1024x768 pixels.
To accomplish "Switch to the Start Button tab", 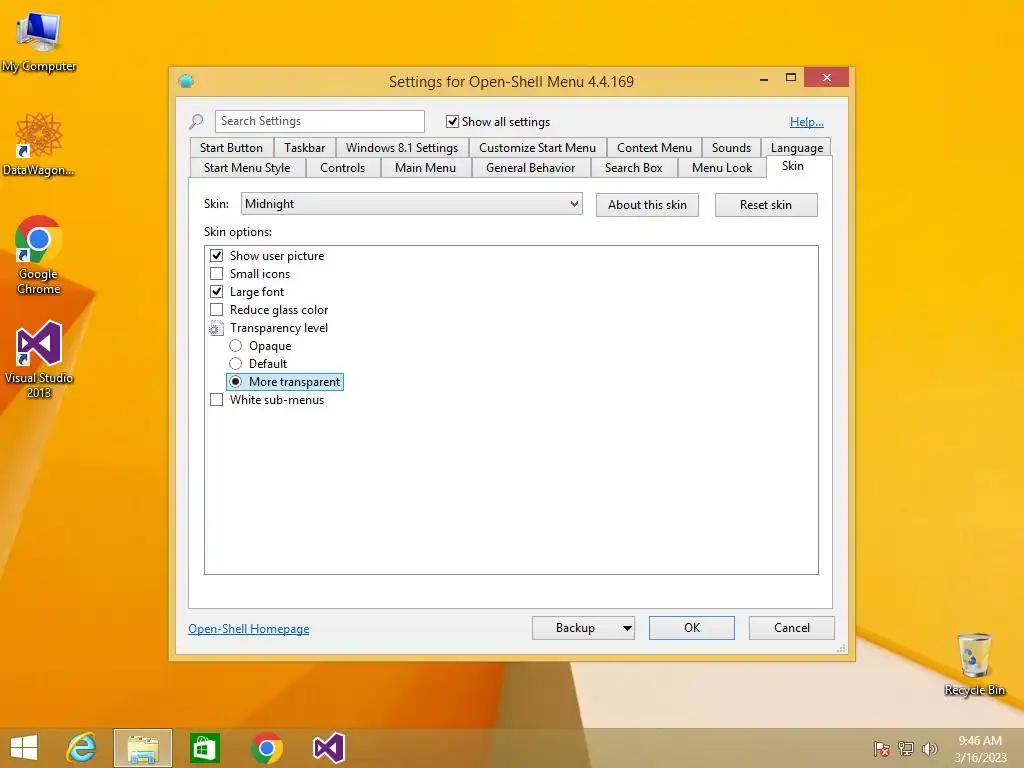I will coord(231,148).
